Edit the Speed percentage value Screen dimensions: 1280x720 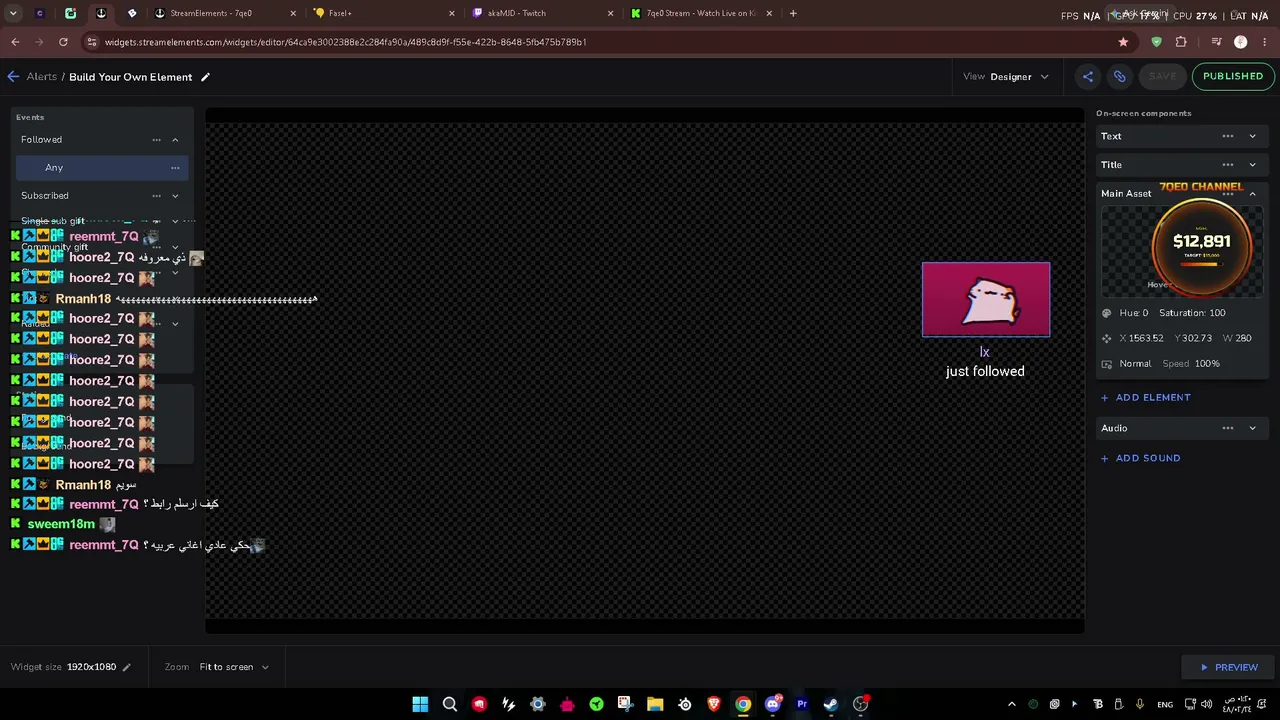[x=1207, y=364]
